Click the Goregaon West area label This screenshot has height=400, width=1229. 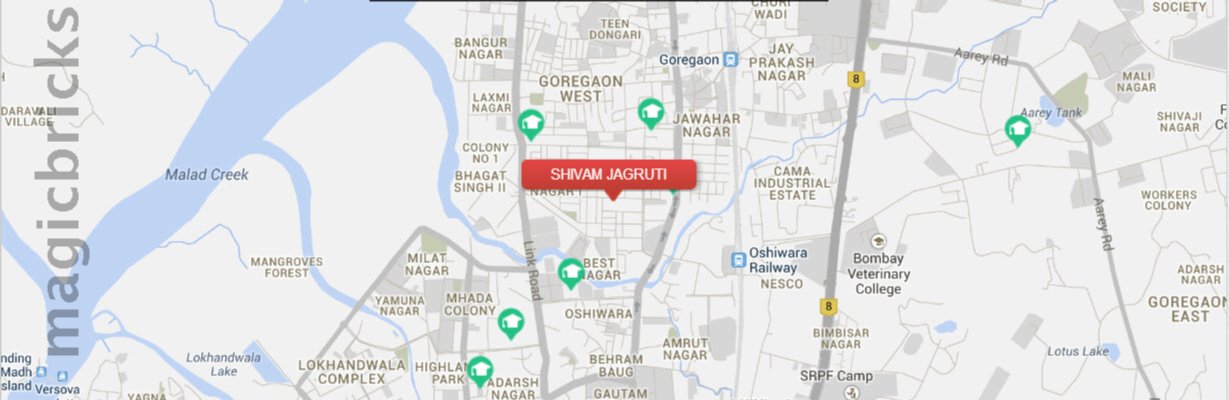pos(580,88)
